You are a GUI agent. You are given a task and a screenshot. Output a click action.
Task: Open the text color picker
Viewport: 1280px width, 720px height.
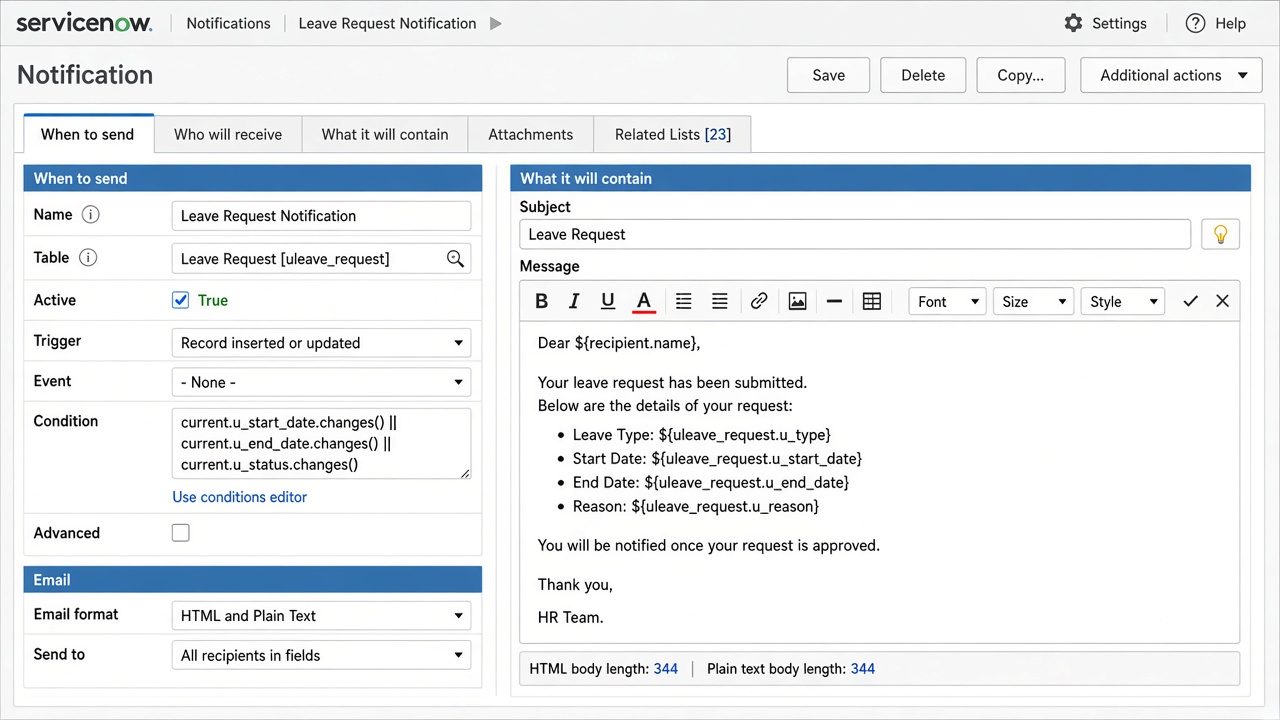pyautogui.click(x=644, y=301)
